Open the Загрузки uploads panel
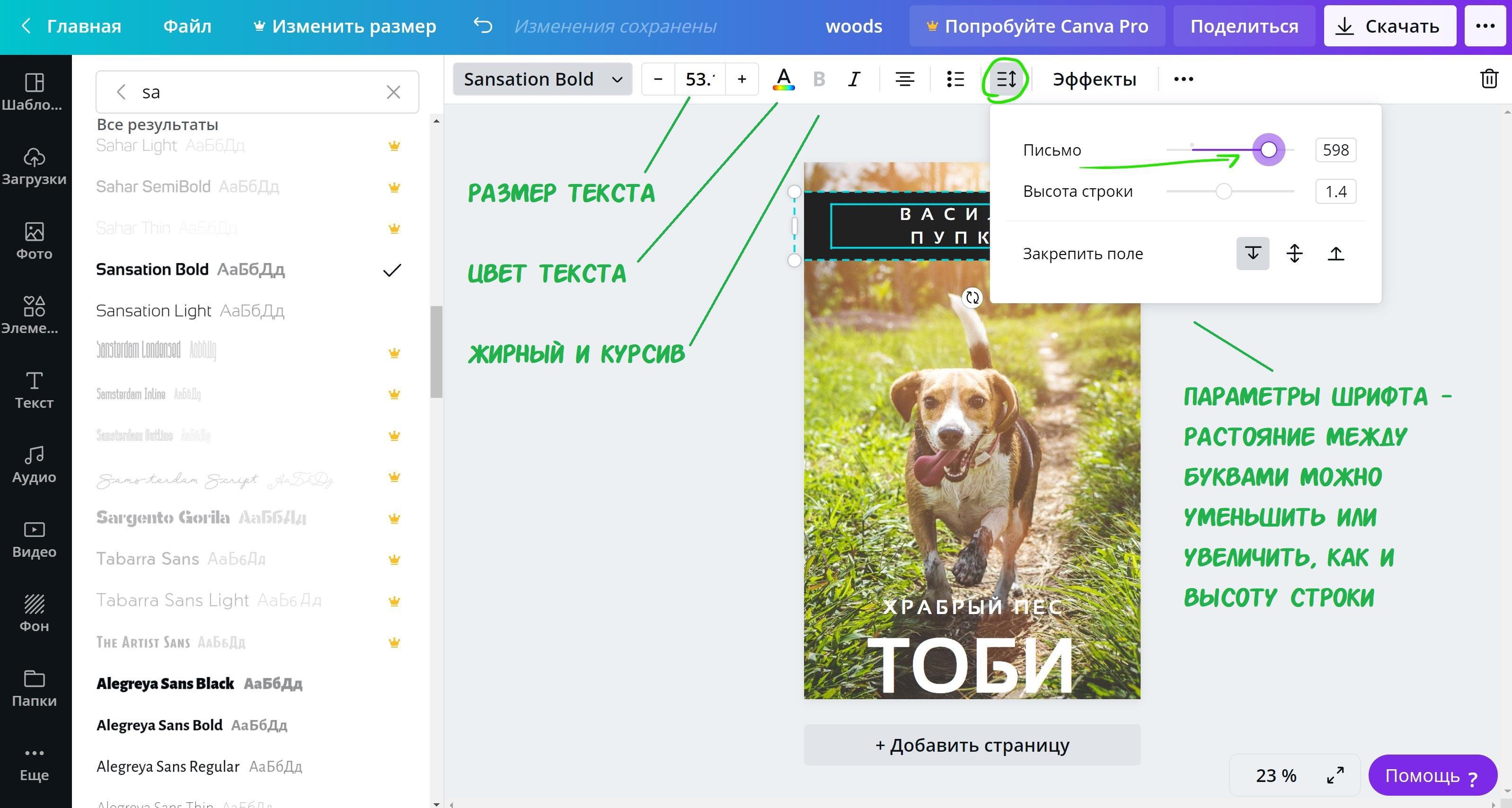Viewport: 1512px width, 808px height. (x=34, y=167)
